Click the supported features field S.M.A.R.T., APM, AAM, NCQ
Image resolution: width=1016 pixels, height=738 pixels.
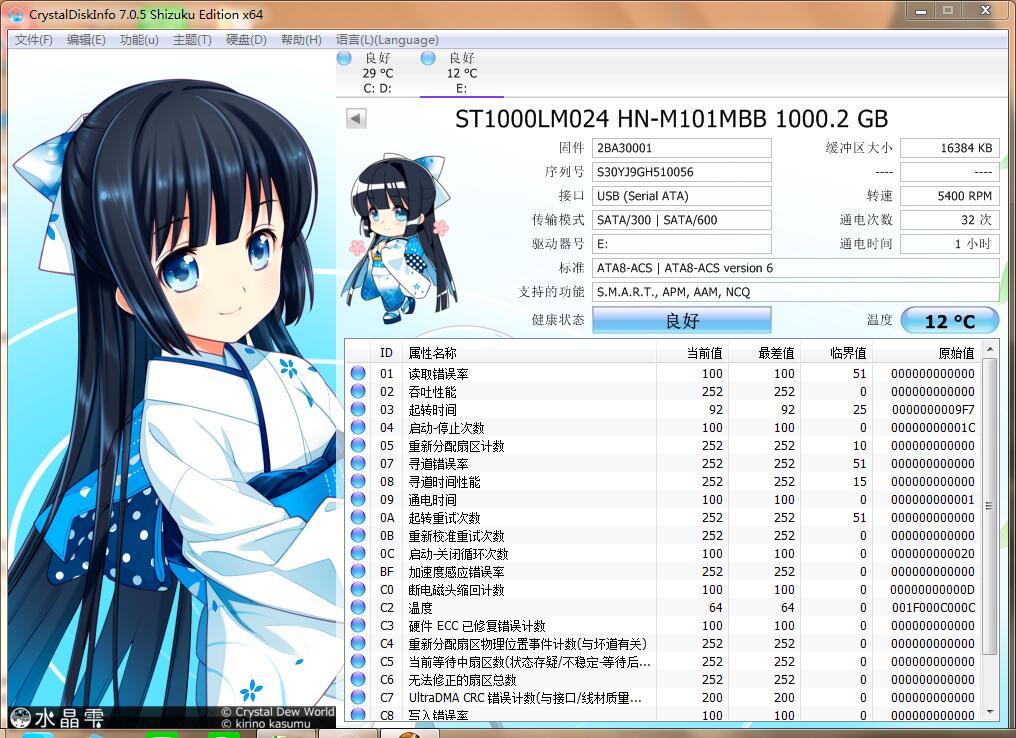[796, 292]
